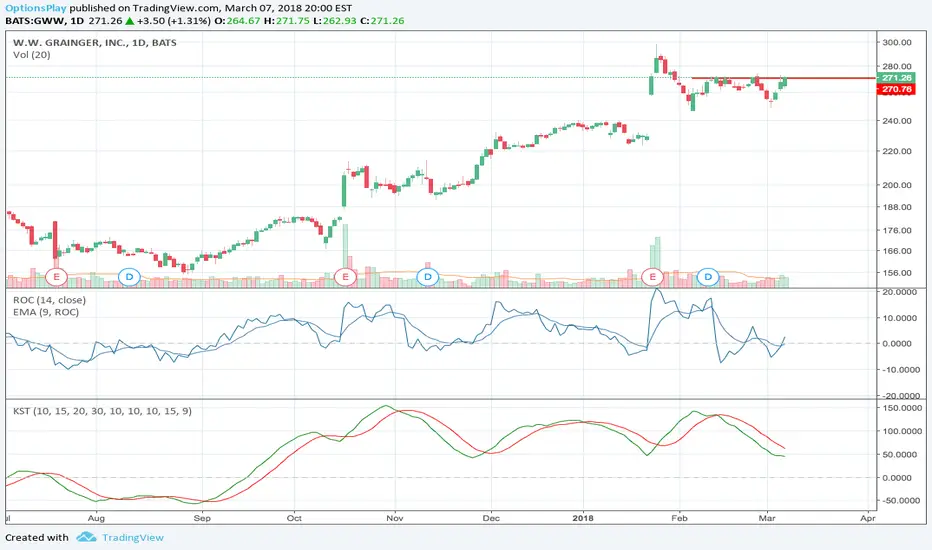Click the 188.00 price axis label
Viewport: 932px width, 550px height.
(897, 207)
